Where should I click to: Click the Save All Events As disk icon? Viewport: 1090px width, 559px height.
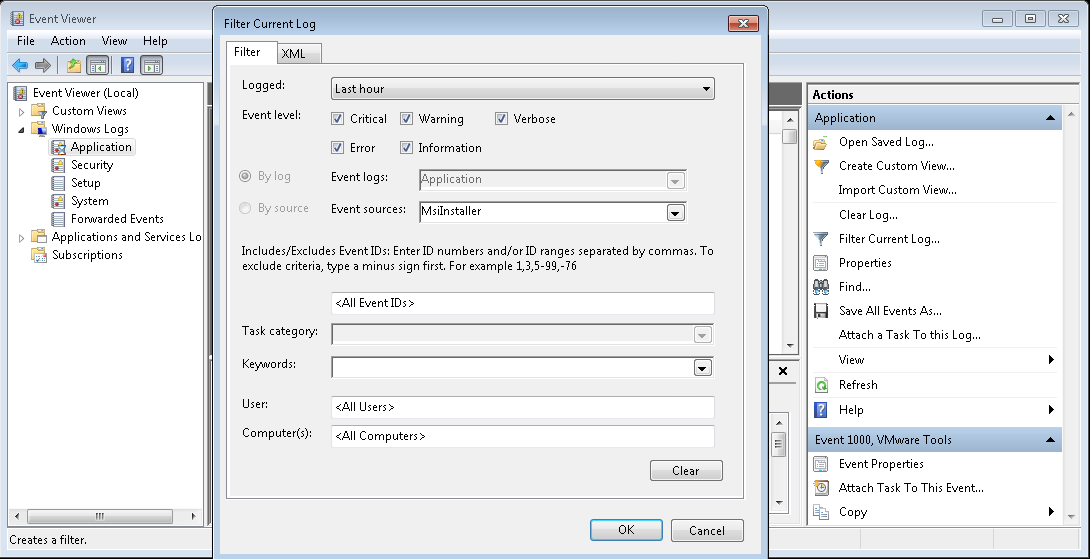coord(821,311)
